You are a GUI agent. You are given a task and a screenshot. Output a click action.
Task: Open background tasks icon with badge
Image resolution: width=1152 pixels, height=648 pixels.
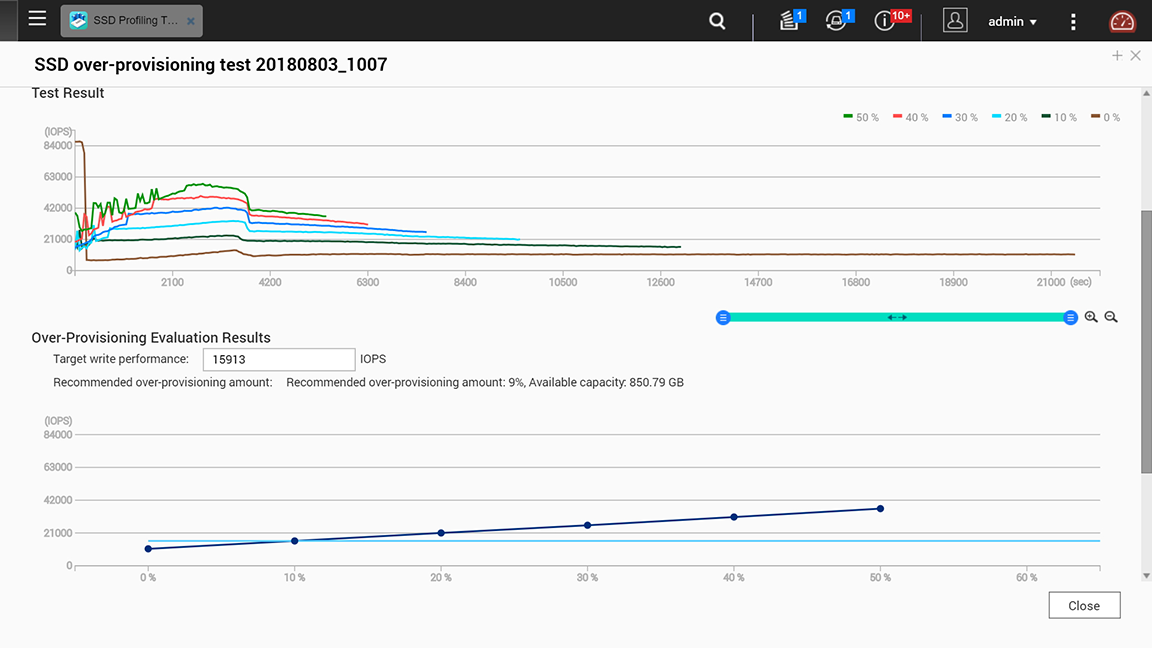tap(790, 21)
